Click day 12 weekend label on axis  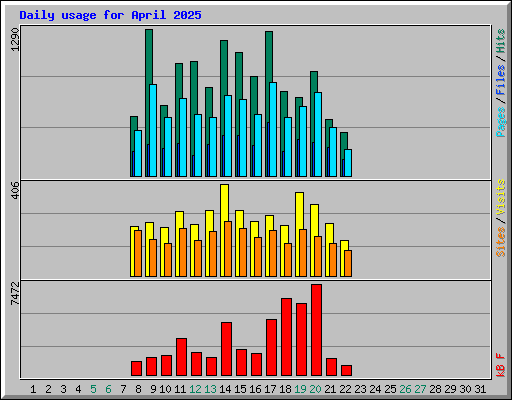click(x=195, y=389)
